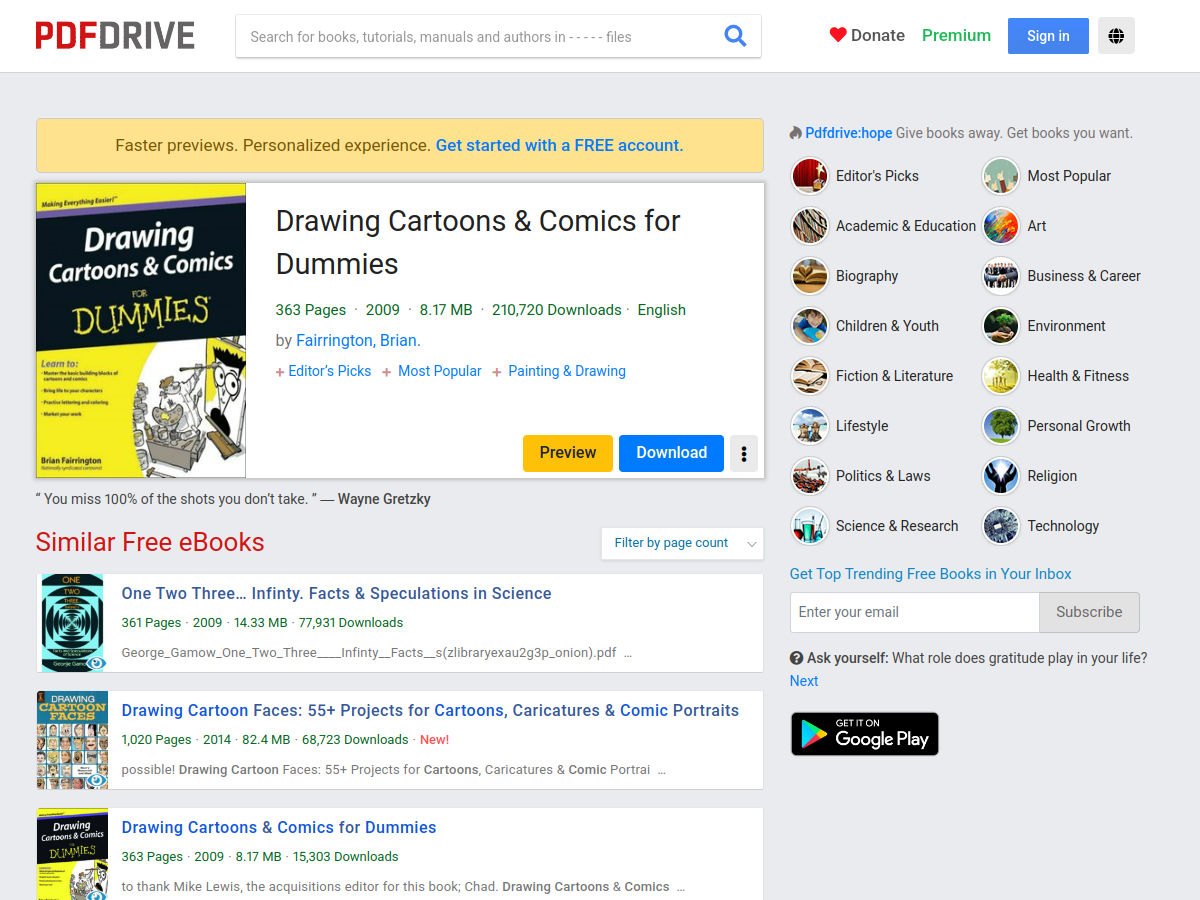Click the blue Download button
Viewport: 1200px width, 900px height.
coord(672,453)
